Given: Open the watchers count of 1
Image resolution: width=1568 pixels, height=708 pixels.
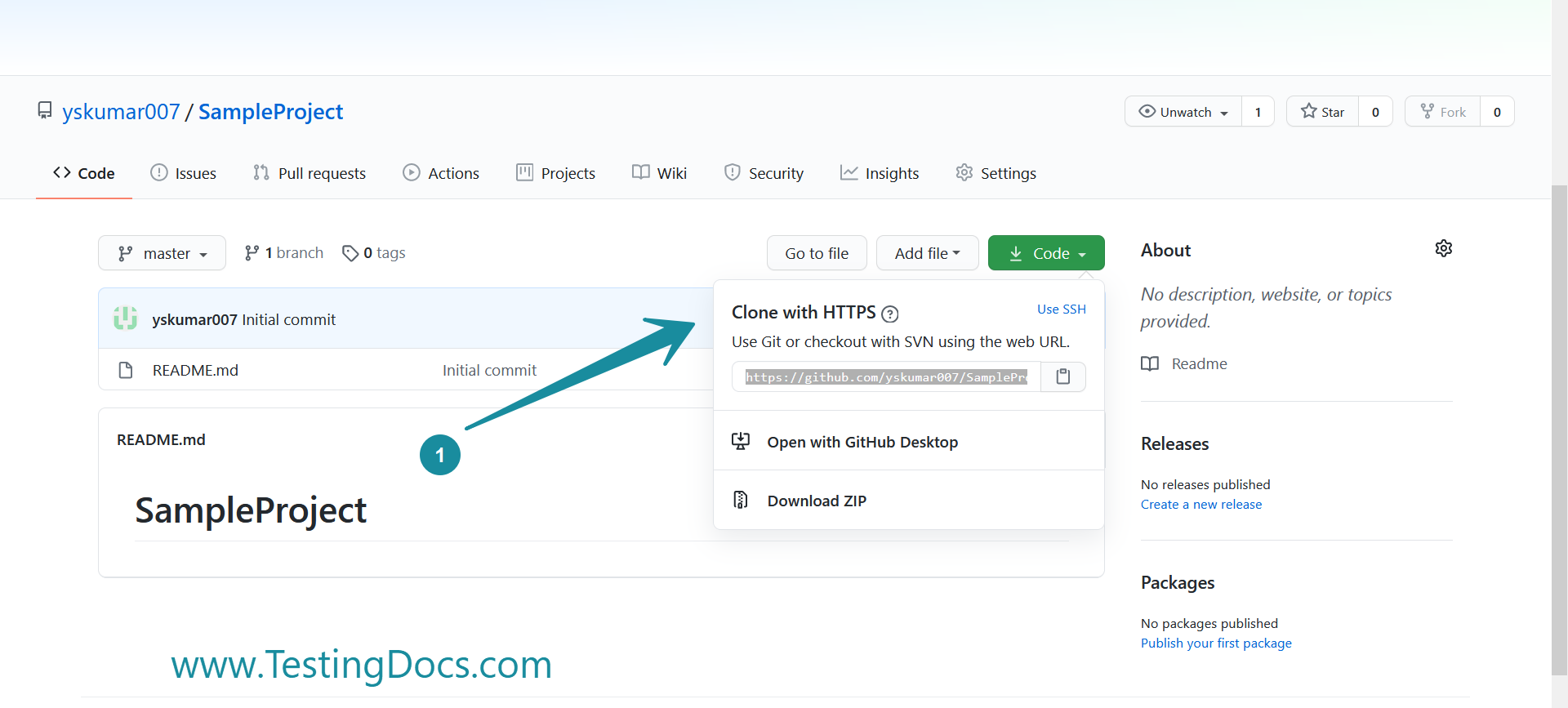Looking at the screenshot, I should (1258, 112).
